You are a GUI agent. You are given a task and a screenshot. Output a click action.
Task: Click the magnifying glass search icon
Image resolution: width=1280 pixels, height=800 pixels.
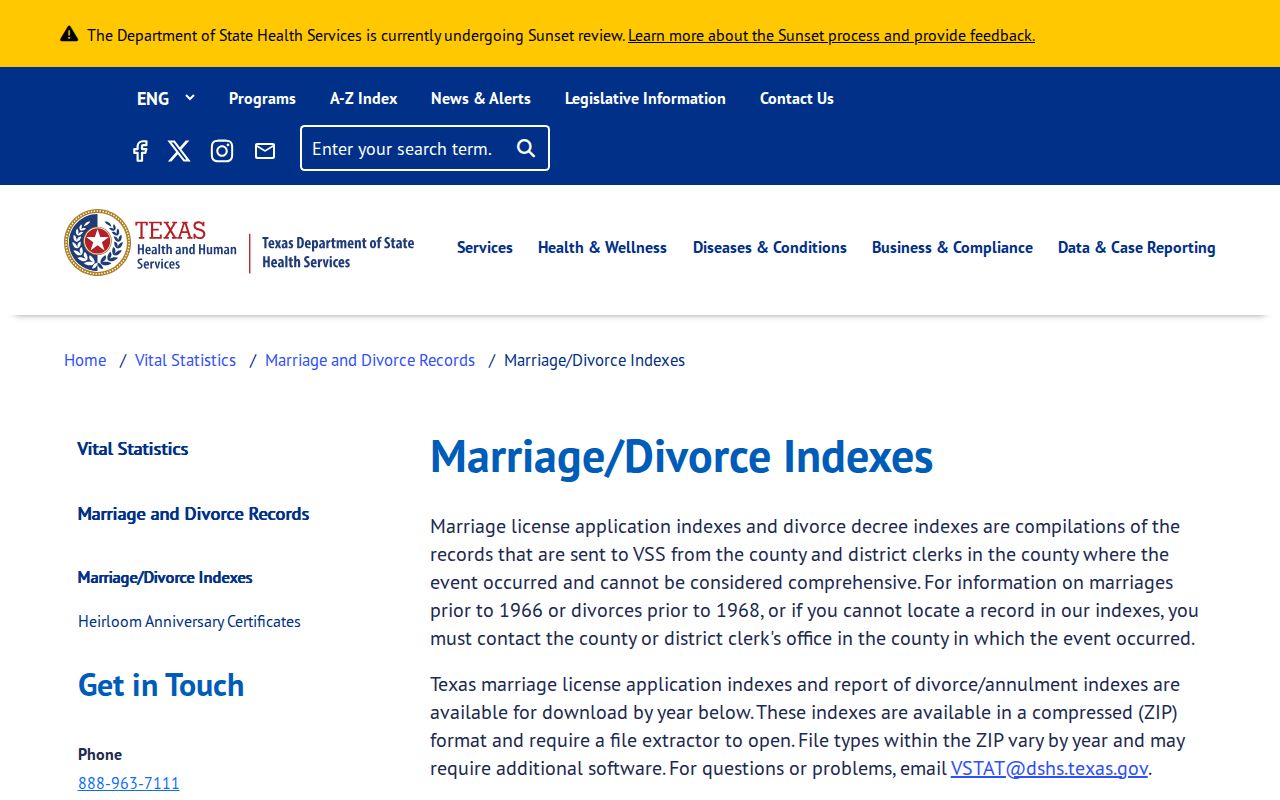pos(526,148)
